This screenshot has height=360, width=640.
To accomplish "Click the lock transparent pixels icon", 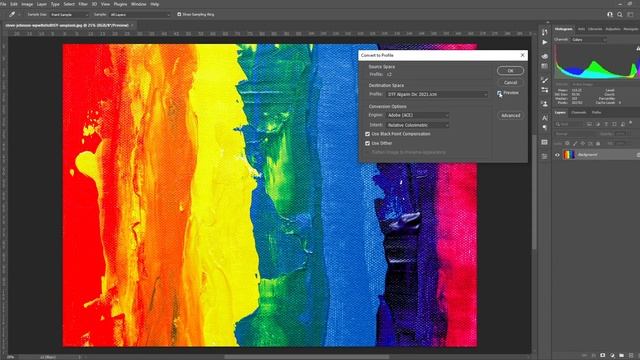I will tap(567, 143).
